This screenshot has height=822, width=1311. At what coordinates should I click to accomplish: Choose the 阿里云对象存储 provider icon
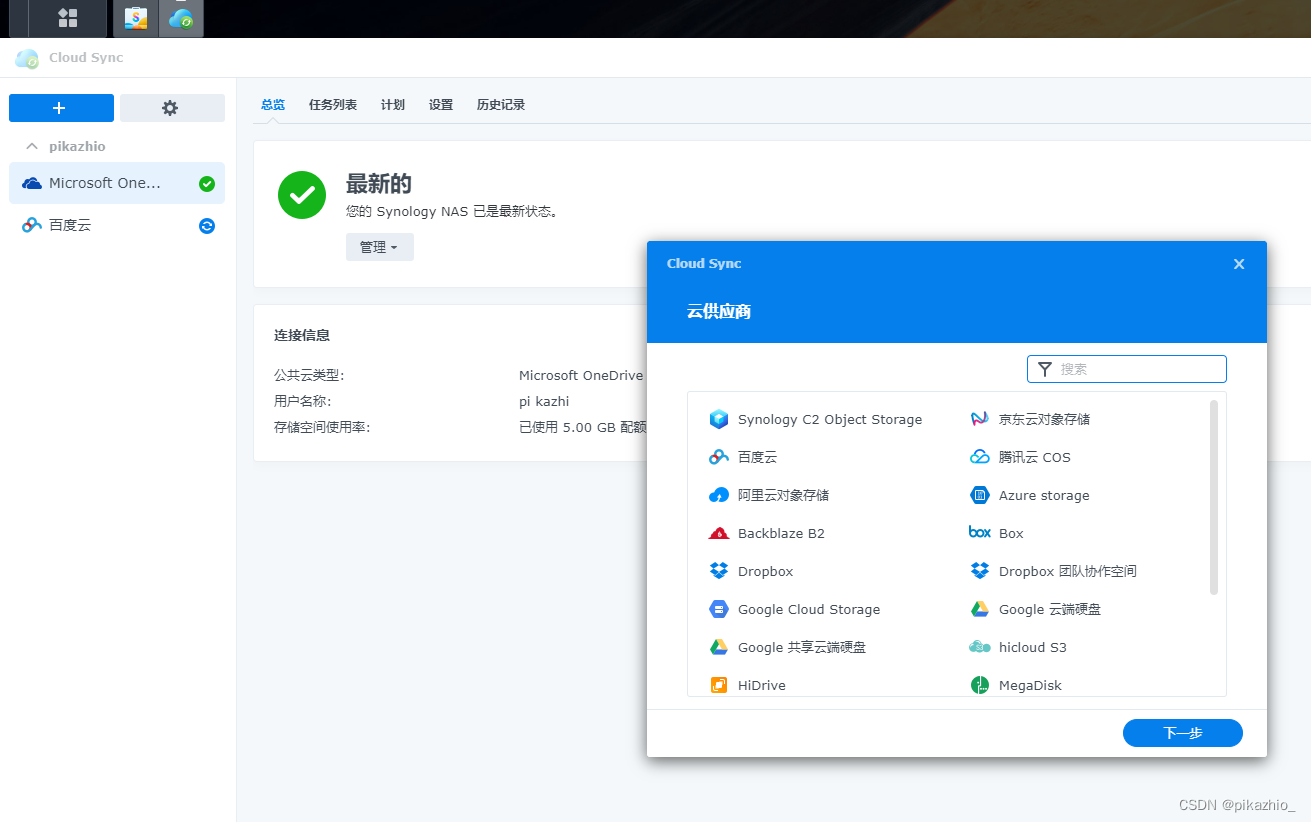click(719, 495)
